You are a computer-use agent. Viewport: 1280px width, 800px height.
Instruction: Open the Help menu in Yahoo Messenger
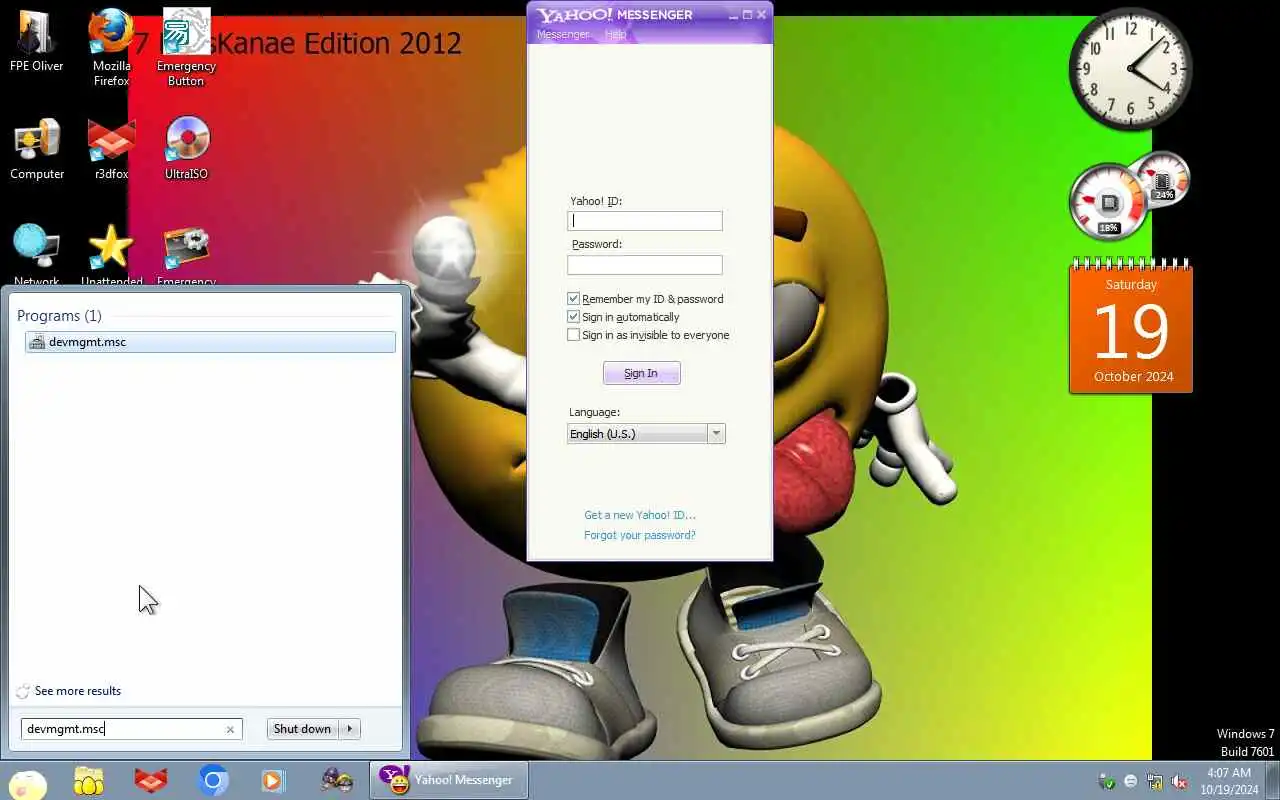(x=615, y=34)
